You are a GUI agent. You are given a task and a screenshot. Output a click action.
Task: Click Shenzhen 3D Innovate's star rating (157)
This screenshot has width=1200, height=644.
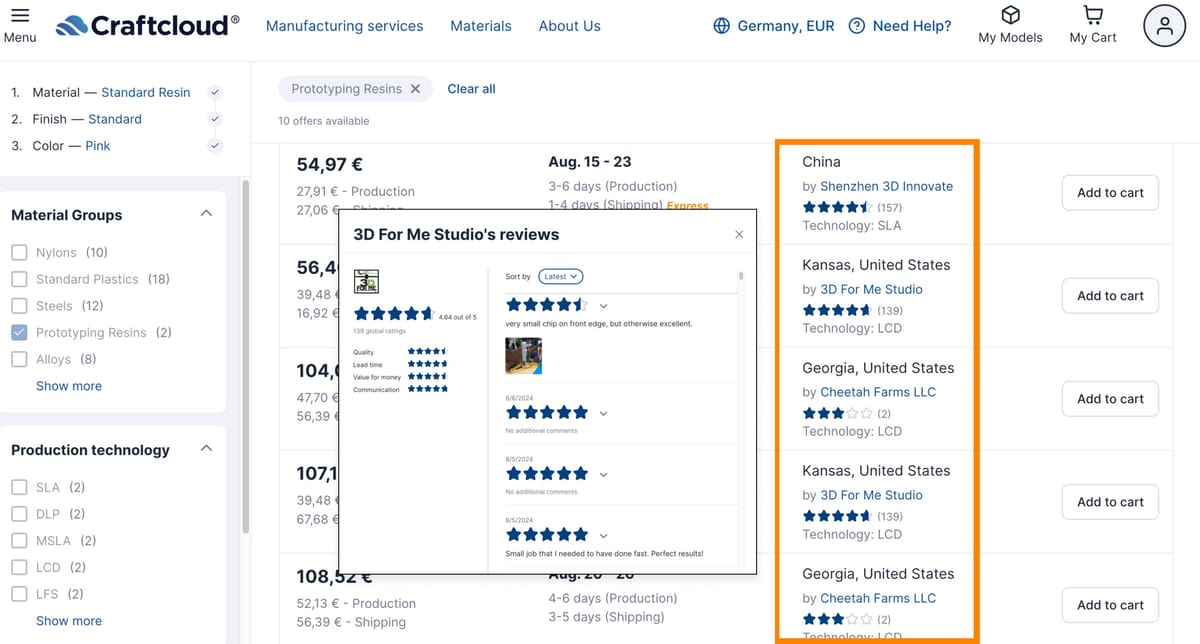pos(837,208)
